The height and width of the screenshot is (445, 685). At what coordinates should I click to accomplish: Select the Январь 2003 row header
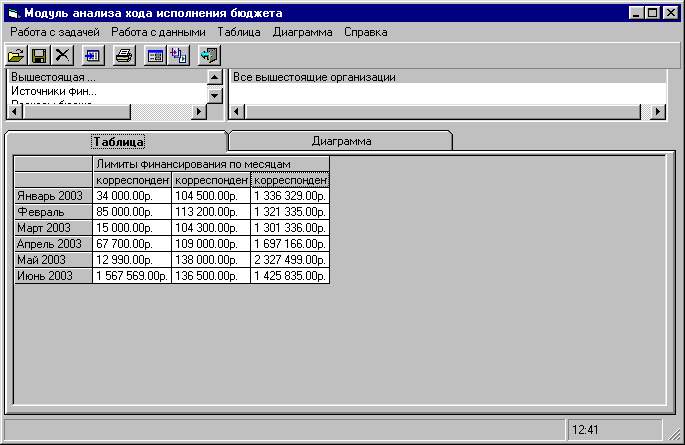click(x=53, y=196)
